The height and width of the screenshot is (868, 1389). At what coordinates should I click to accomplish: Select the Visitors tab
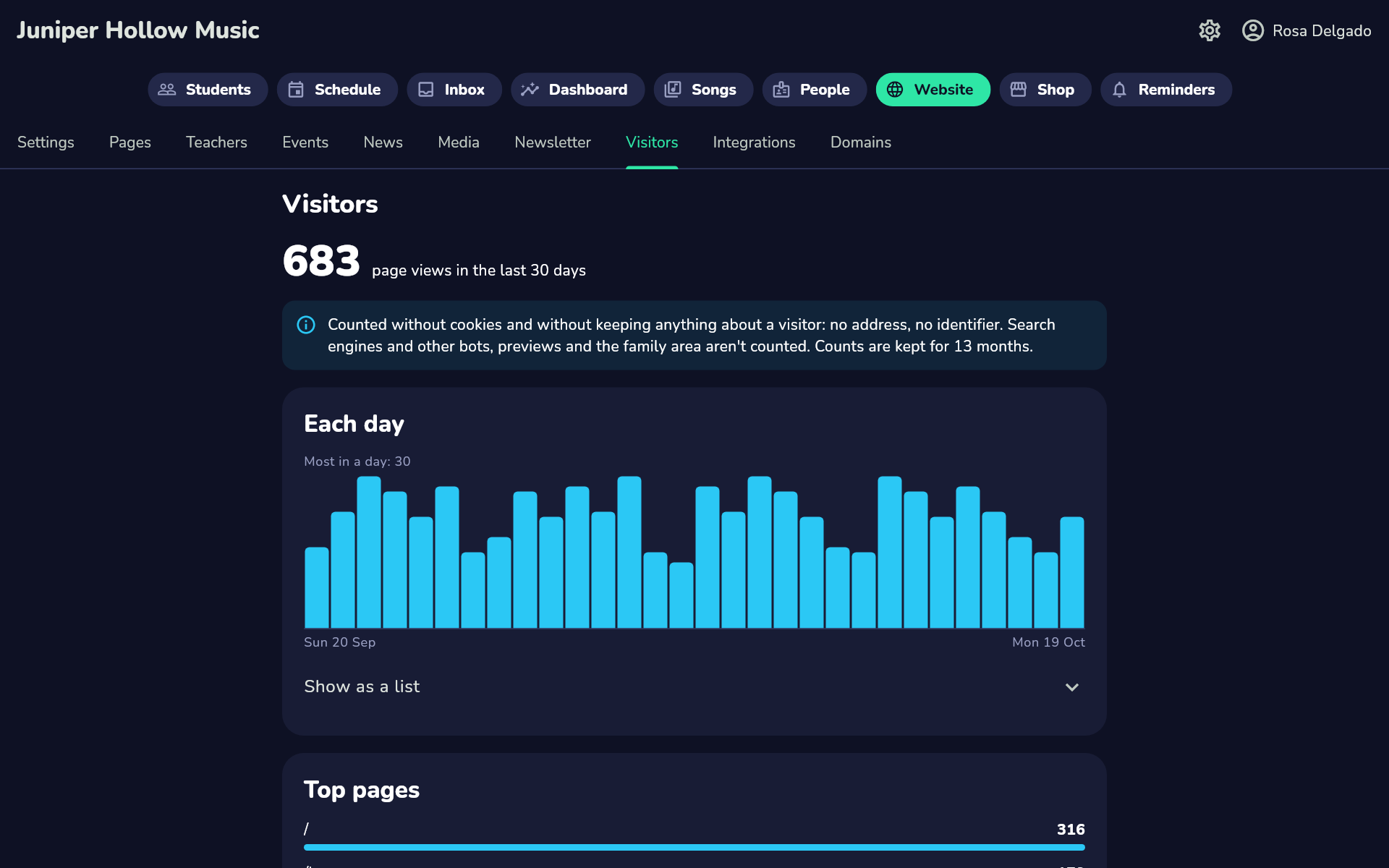point(652,142)
